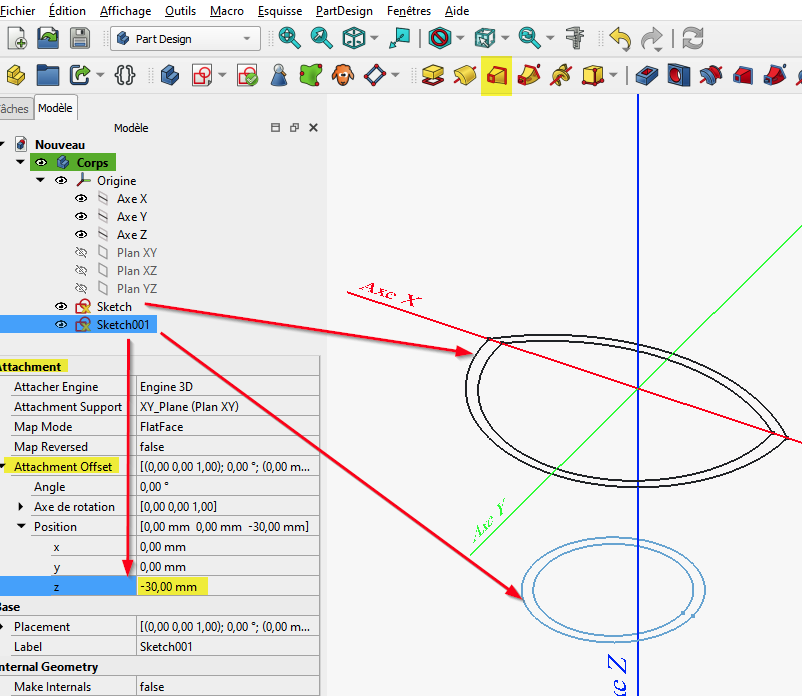802x696 pixels.
Task: Click the curly braces variable set icon
Action: (x=125, y=76)
